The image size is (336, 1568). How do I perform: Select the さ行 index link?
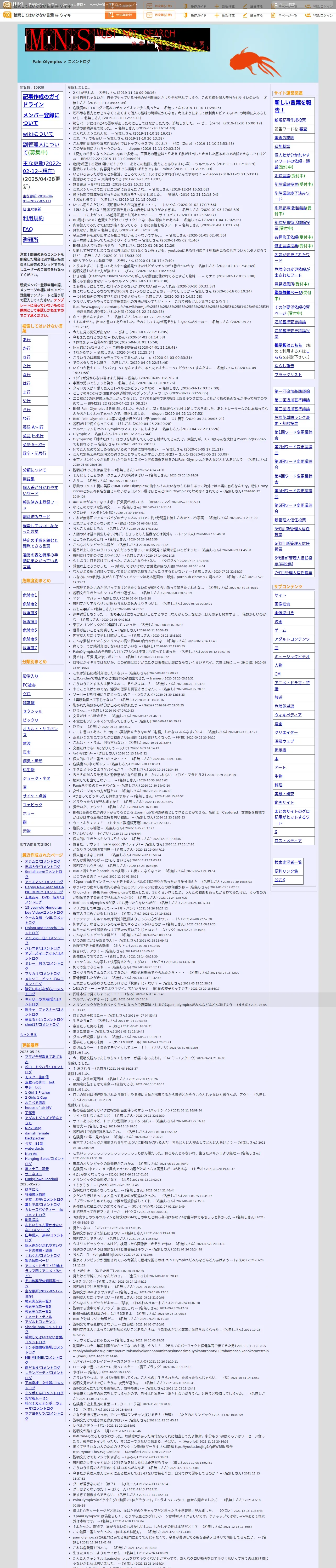27,357
